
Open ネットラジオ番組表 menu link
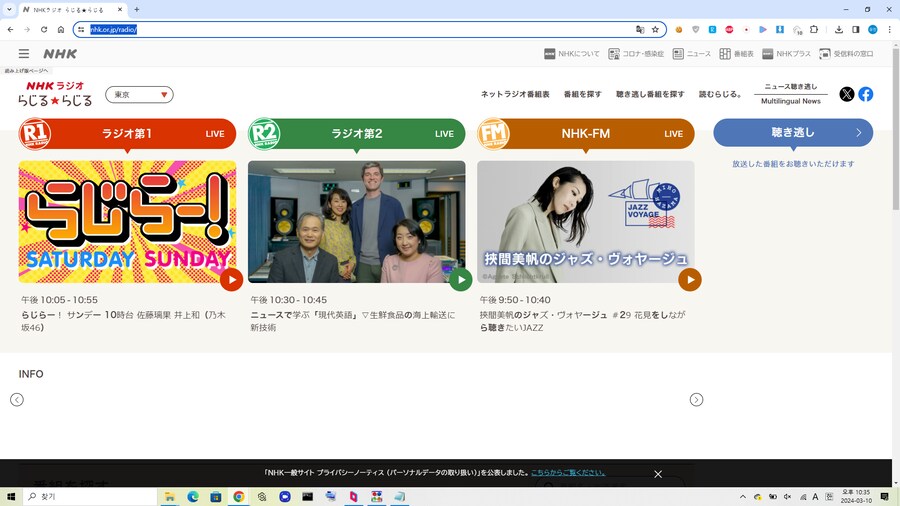click(515, 94)
